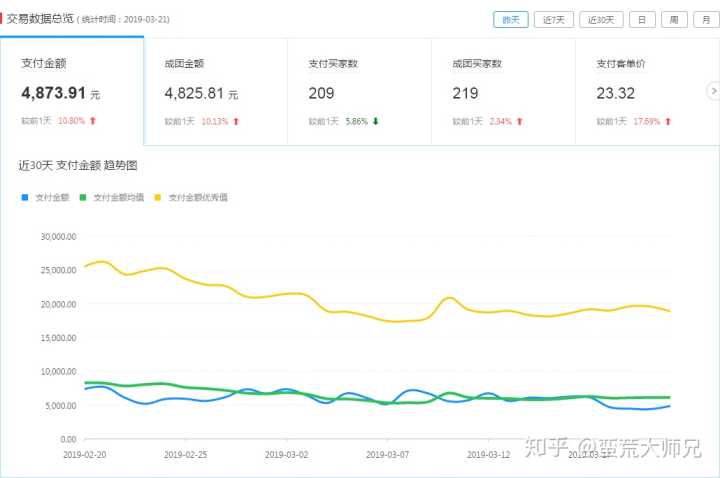720x478 pixels.
Task: Click the 2019-02-20 x-axis date
Action: 84,455
